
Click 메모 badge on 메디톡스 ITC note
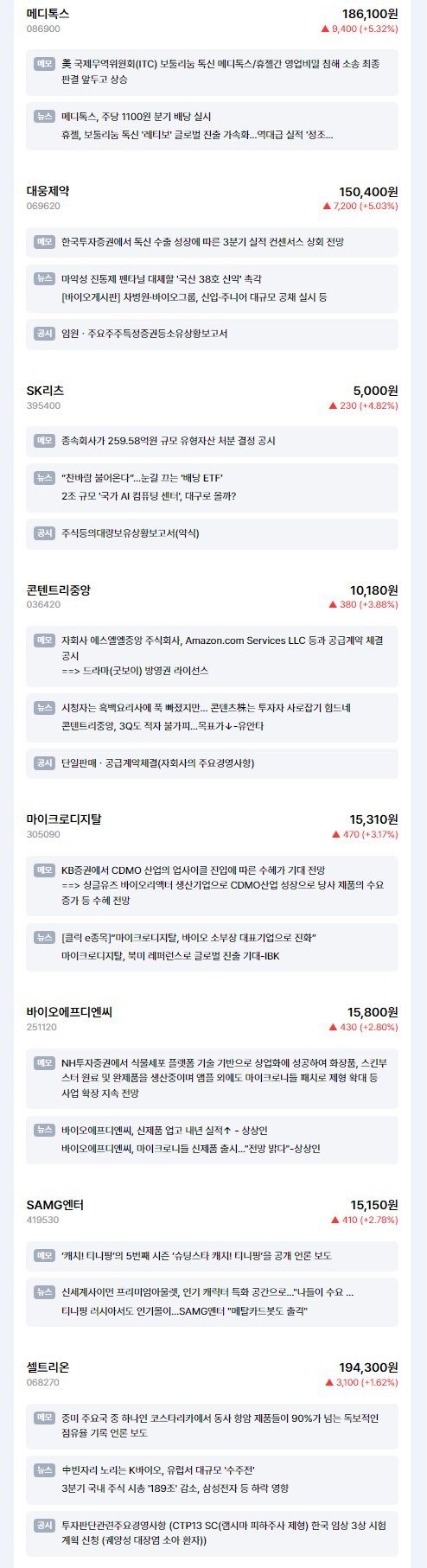(x=44, y=64)
